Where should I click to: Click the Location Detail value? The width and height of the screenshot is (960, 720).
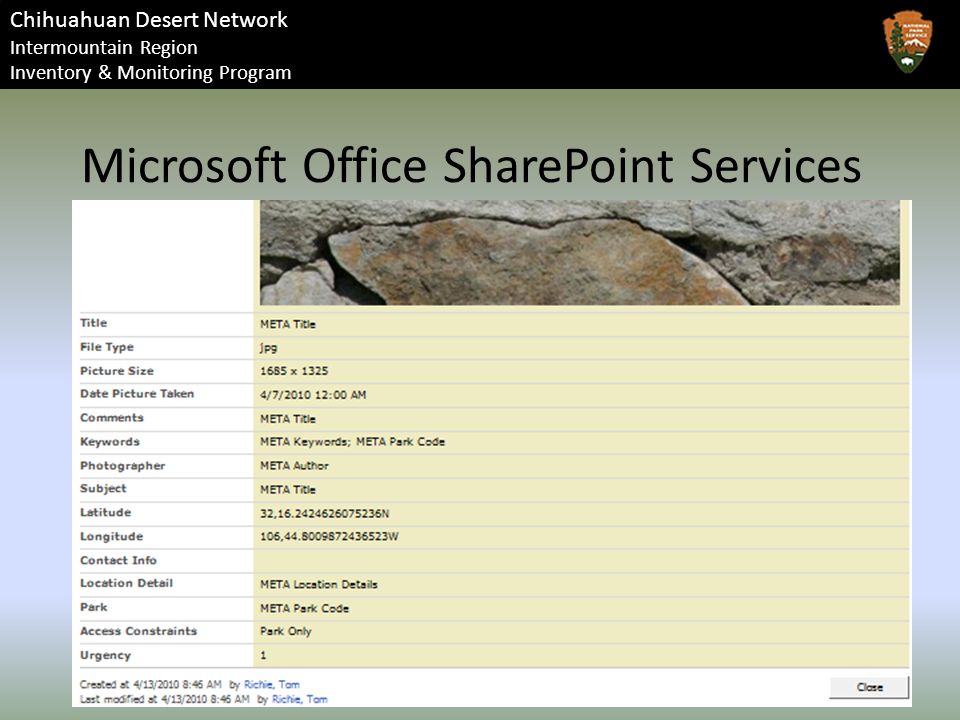click(318, 585)
